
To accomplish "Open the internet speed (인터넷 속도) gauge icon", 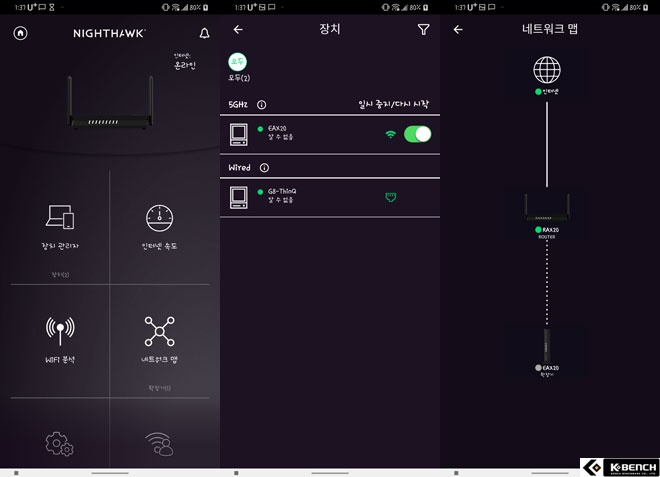I will tap(160, 218).
